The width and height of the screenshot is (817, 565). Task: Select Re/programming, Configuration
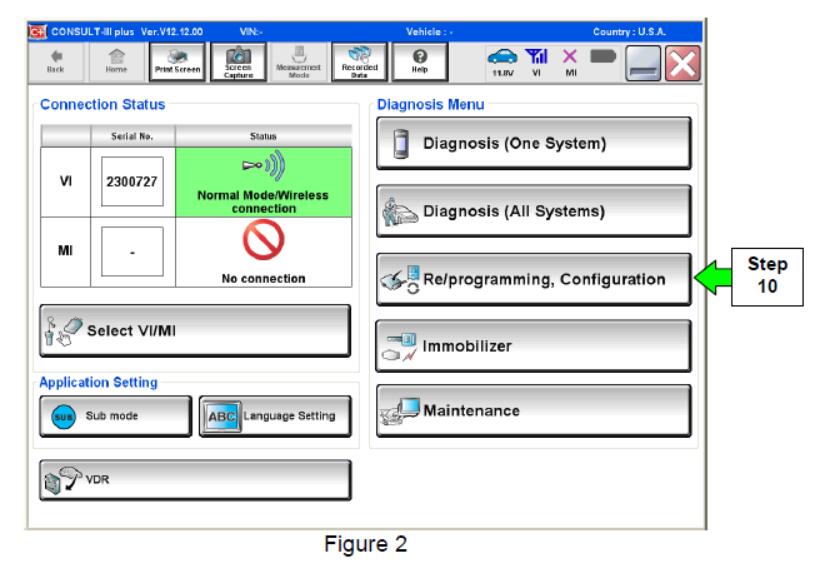point(534,279)
